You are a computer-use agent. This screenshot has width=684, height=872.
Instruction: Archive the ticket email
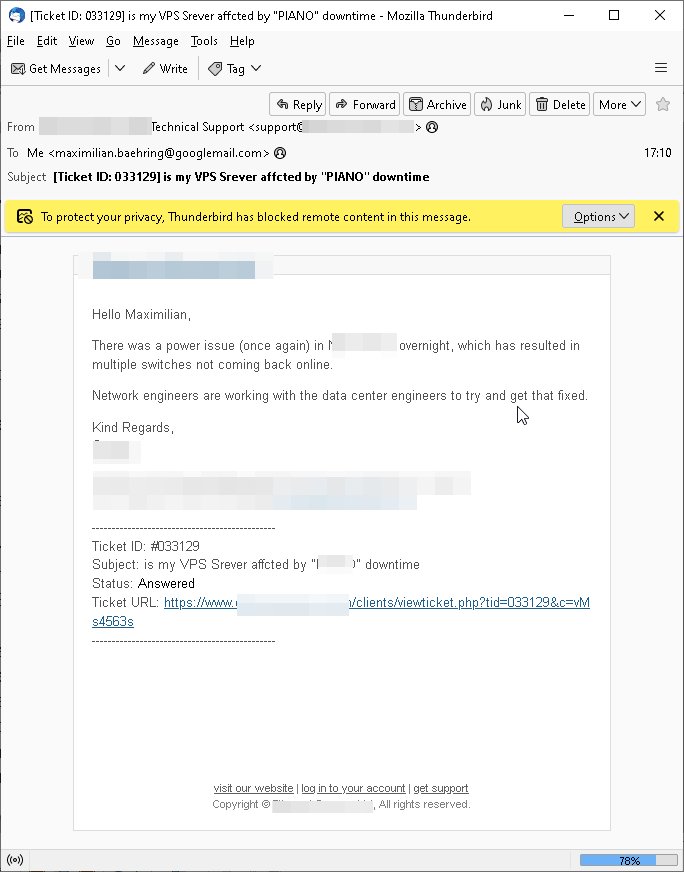[x=437, y=104]
